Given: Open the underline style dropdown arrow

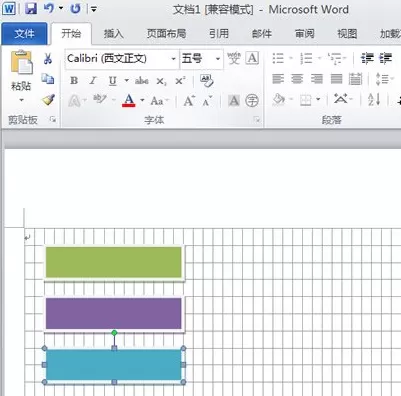Looking at the screenshot, I should coord(127,81).
